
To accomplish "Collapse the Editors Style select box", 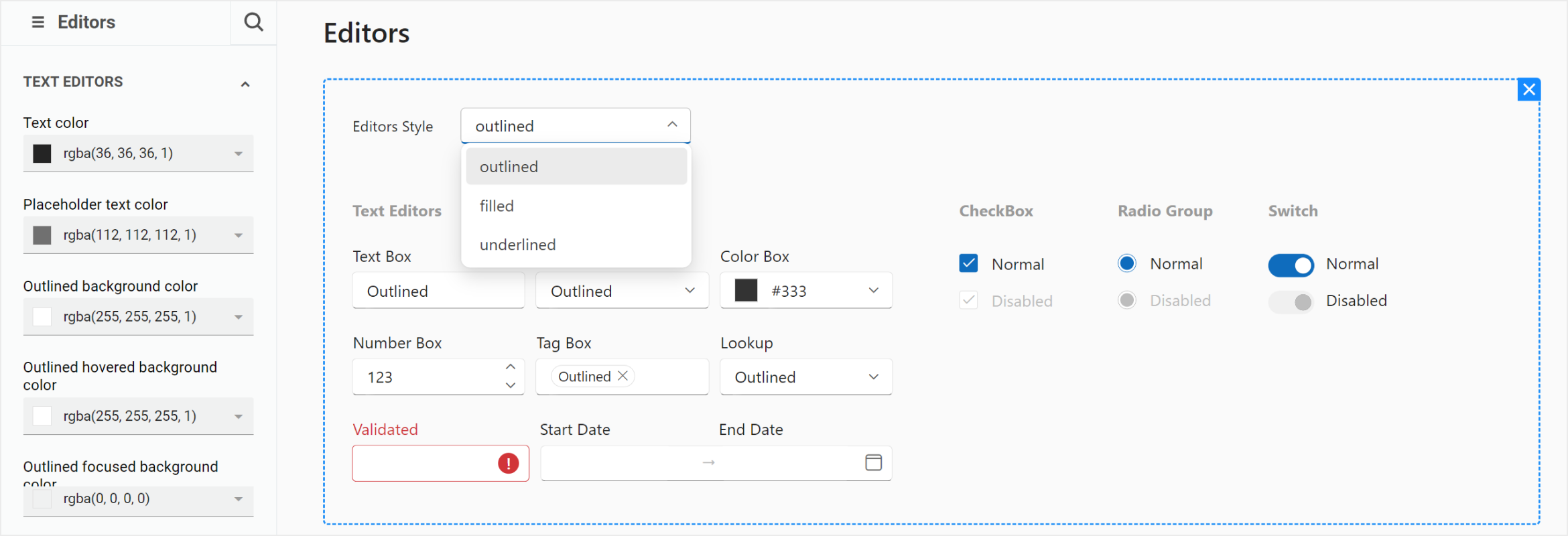I will 672,125.
